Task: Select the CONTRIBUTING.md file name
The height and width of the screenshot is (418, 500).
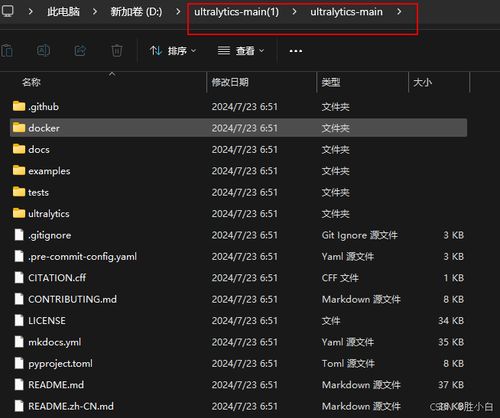Action: click(x=72, y=299)
